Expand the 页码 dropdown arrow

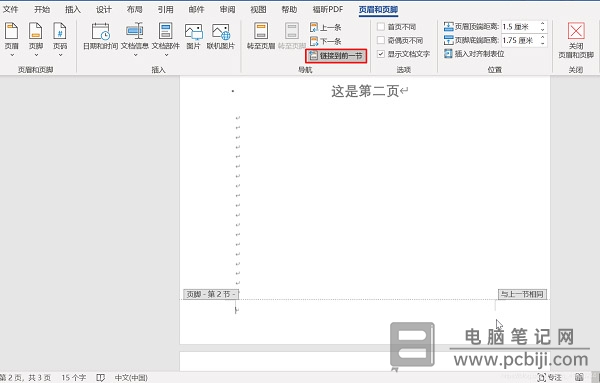click(60, 55)
